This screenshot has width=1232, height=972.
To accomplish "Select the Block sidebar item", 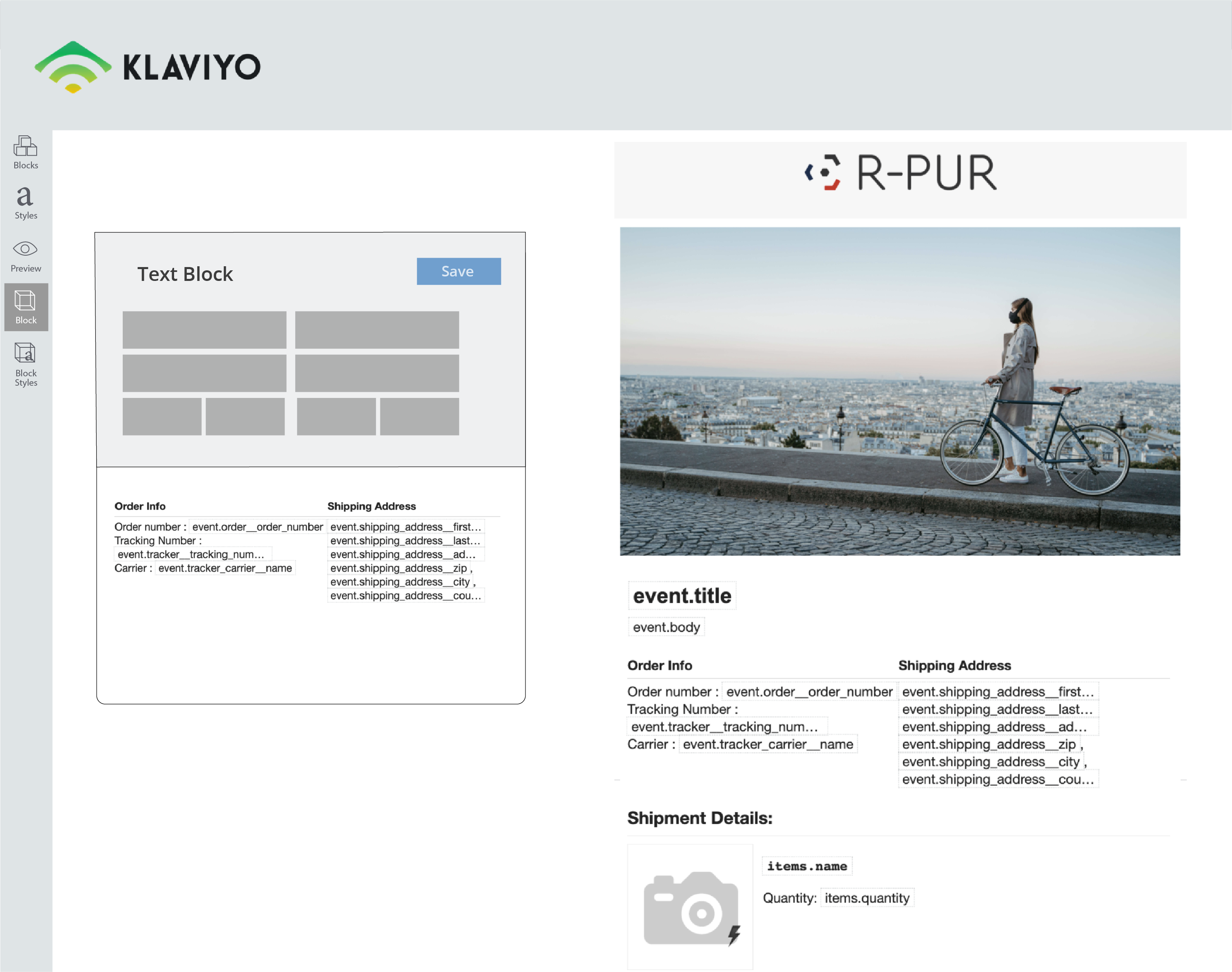I will (26, 307).
